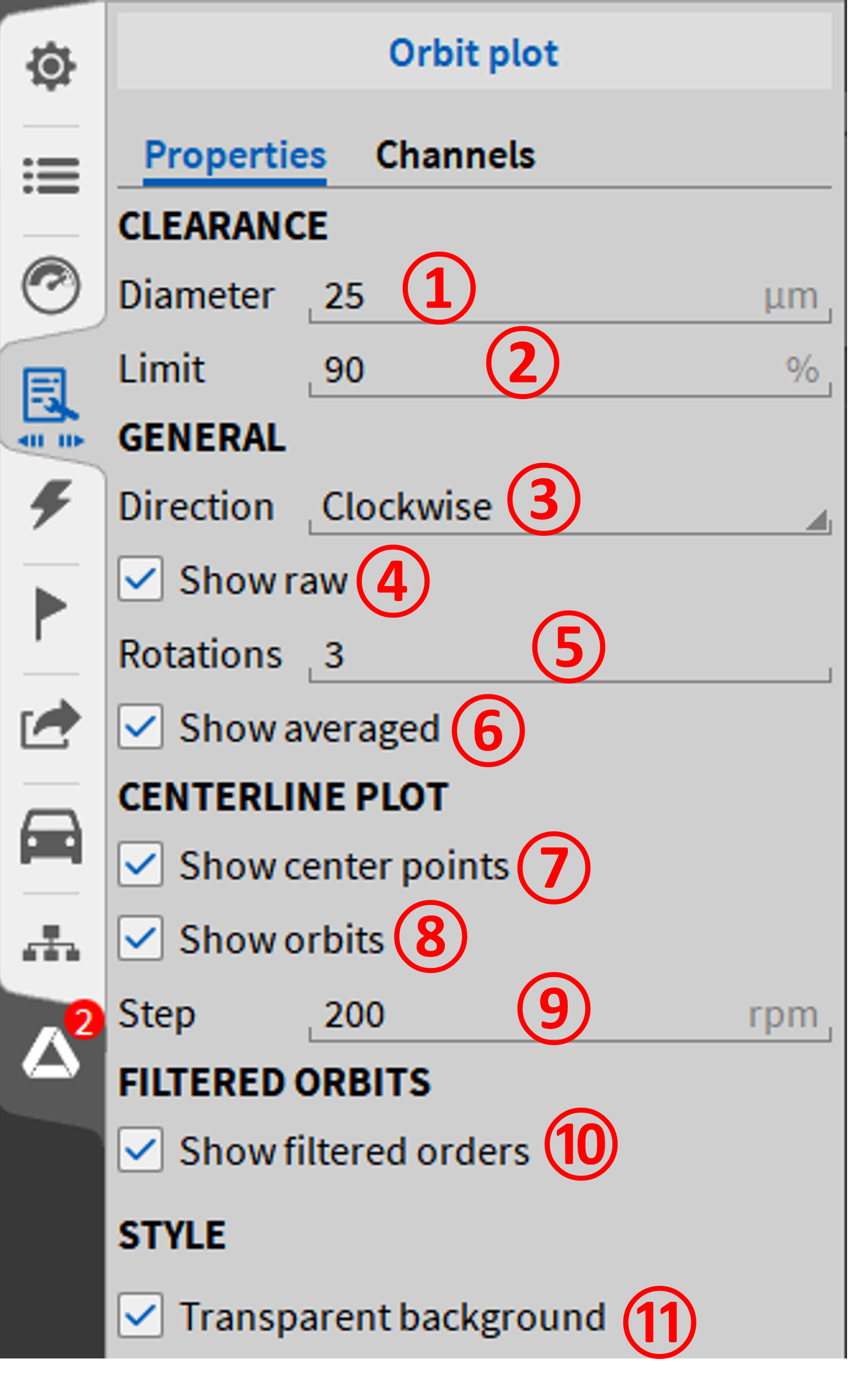Disable the Show center points checkbox
The height and width of the screenshot is (1400, 858).
pos(140,864)
